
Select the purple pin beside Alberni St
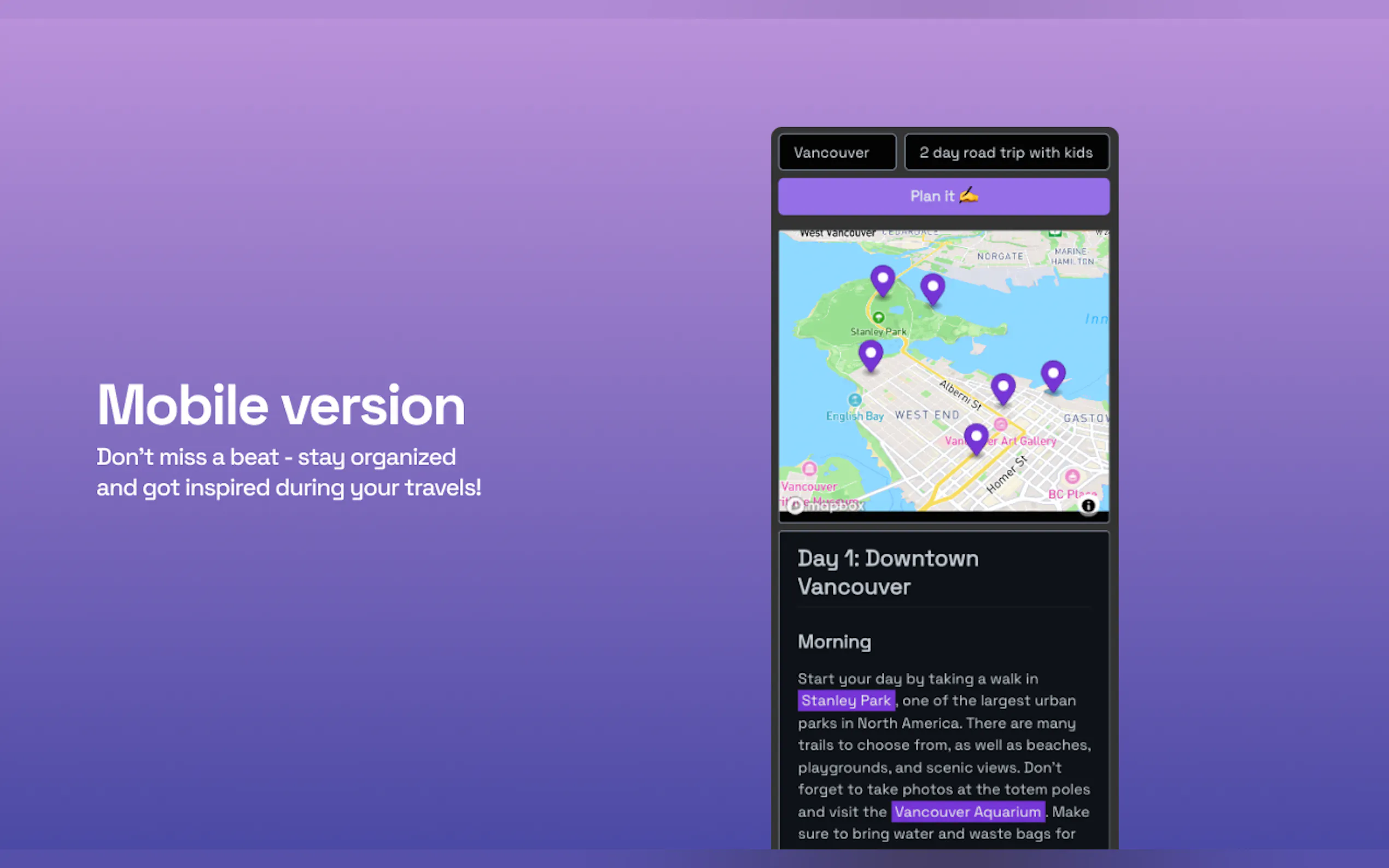click(1002, 388)
